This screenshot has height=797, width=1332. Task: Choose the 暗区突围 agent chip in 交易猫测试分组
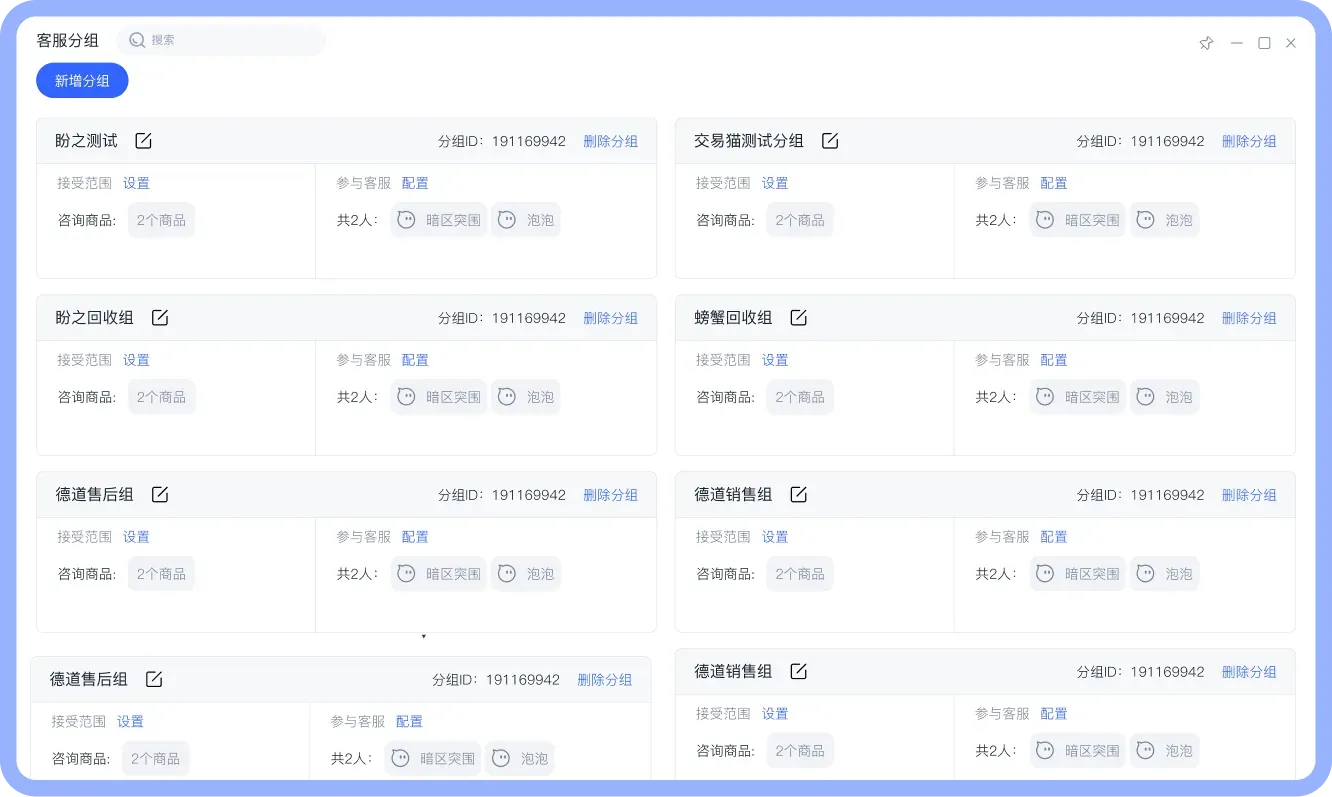(1078, 220)
